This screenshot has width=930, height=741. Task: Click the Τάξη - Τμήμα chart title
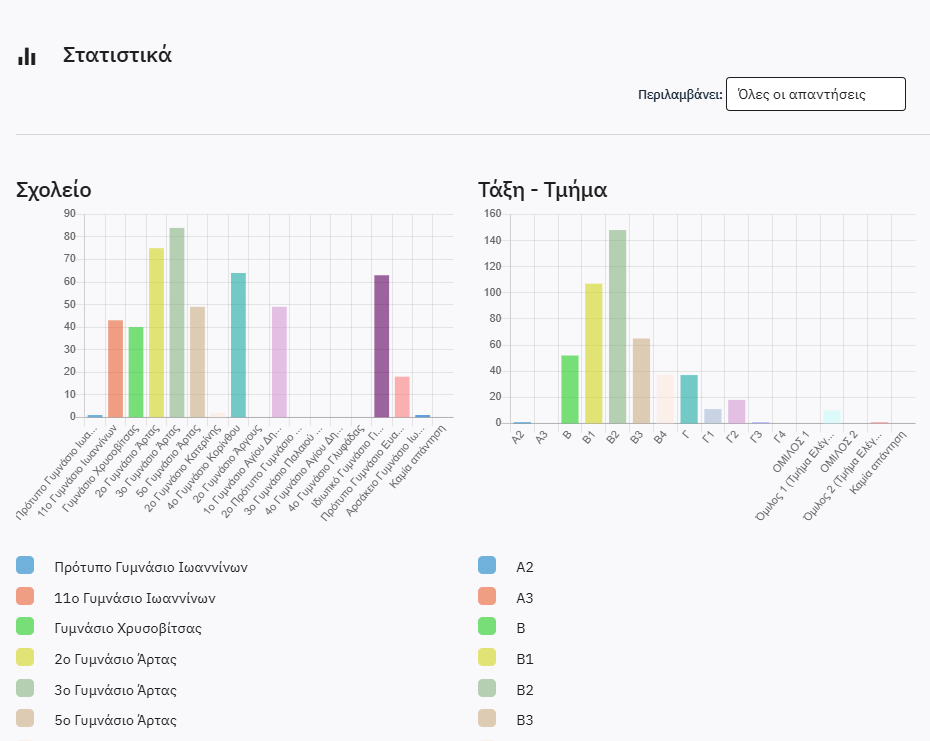point(542,190)
